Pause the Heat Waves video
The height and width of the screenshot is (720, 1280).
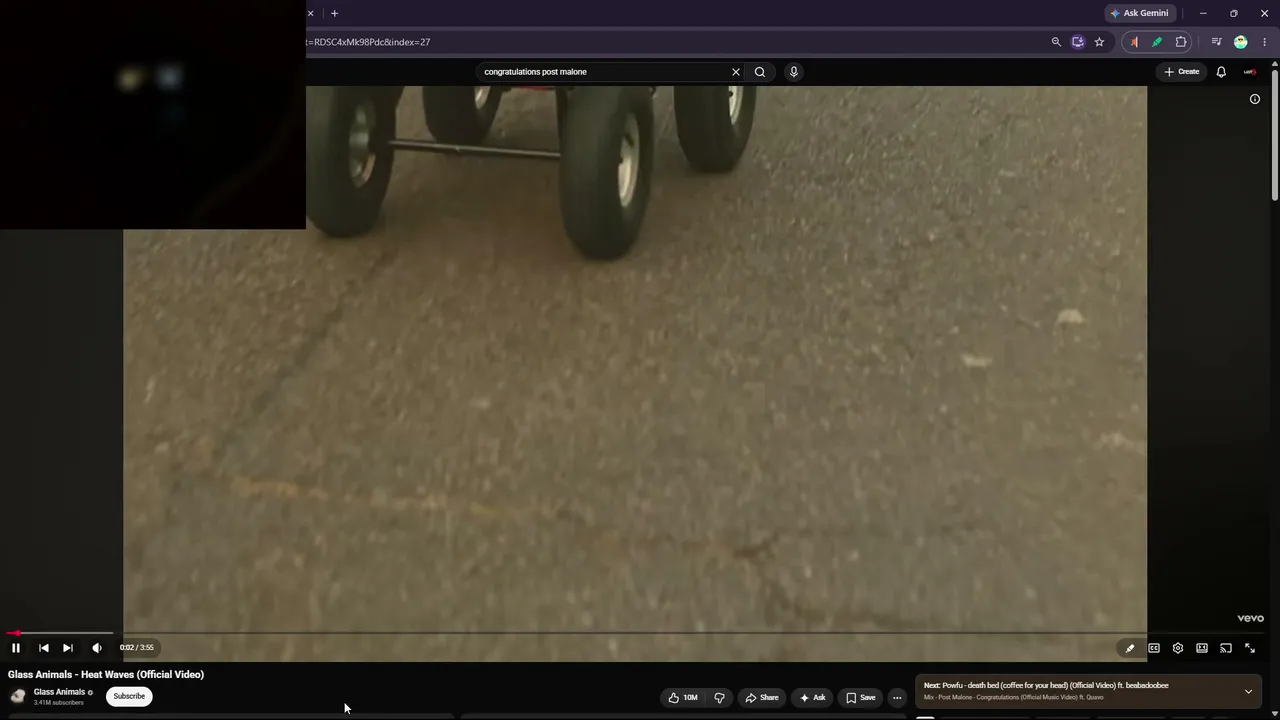click(x=16, y=648)
